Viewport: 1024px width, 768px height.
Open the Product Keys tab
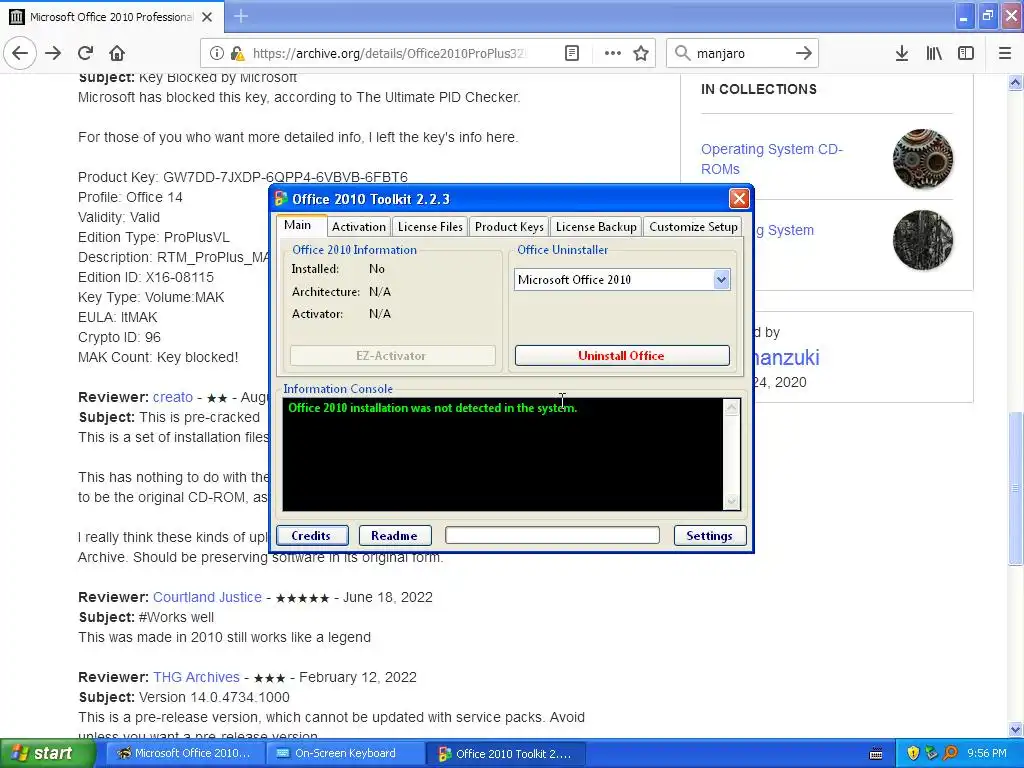pos(509,227)
